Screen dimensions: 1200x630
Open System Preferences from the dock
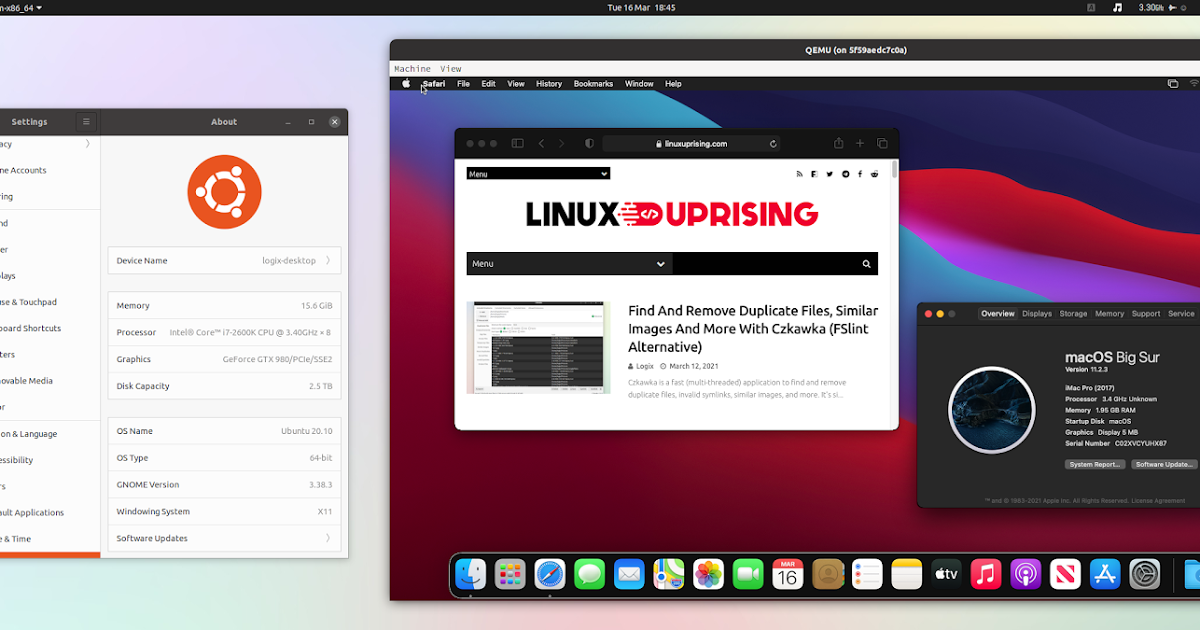[1144, 574]
